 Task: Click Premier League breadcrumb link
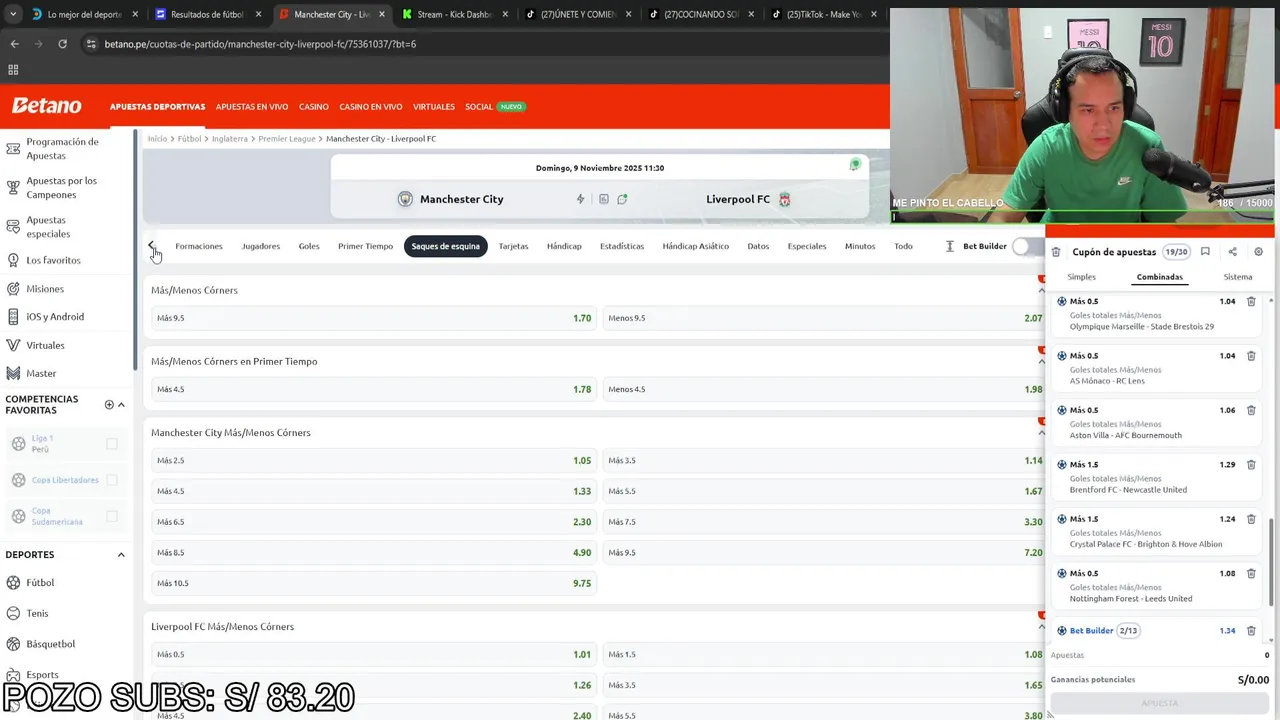tap(287, 139)
